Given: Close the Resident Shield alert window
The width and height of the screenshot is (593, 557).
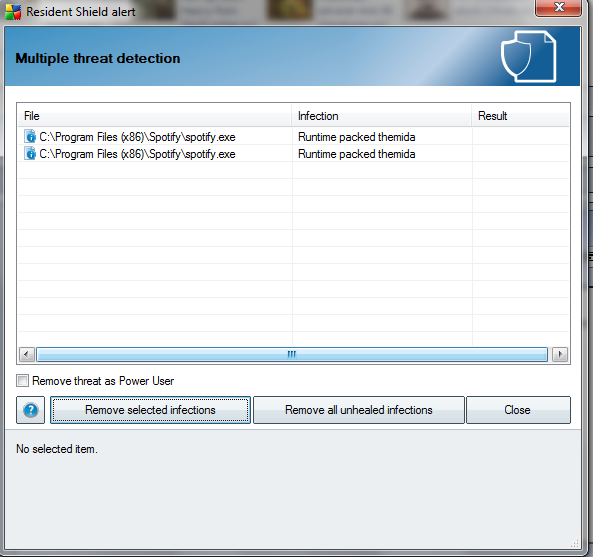Looking at the screenshot, I should point(558,8).
